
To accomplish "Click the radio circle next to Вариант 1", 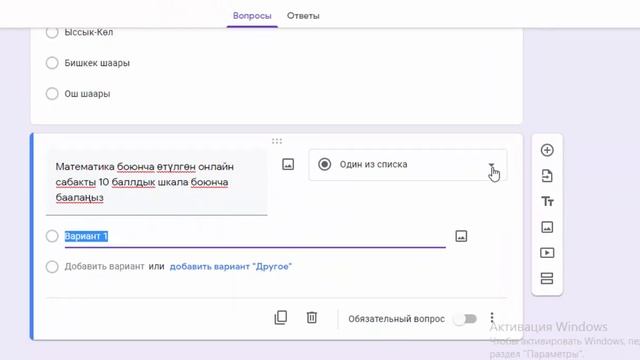I will click(52, 236).
